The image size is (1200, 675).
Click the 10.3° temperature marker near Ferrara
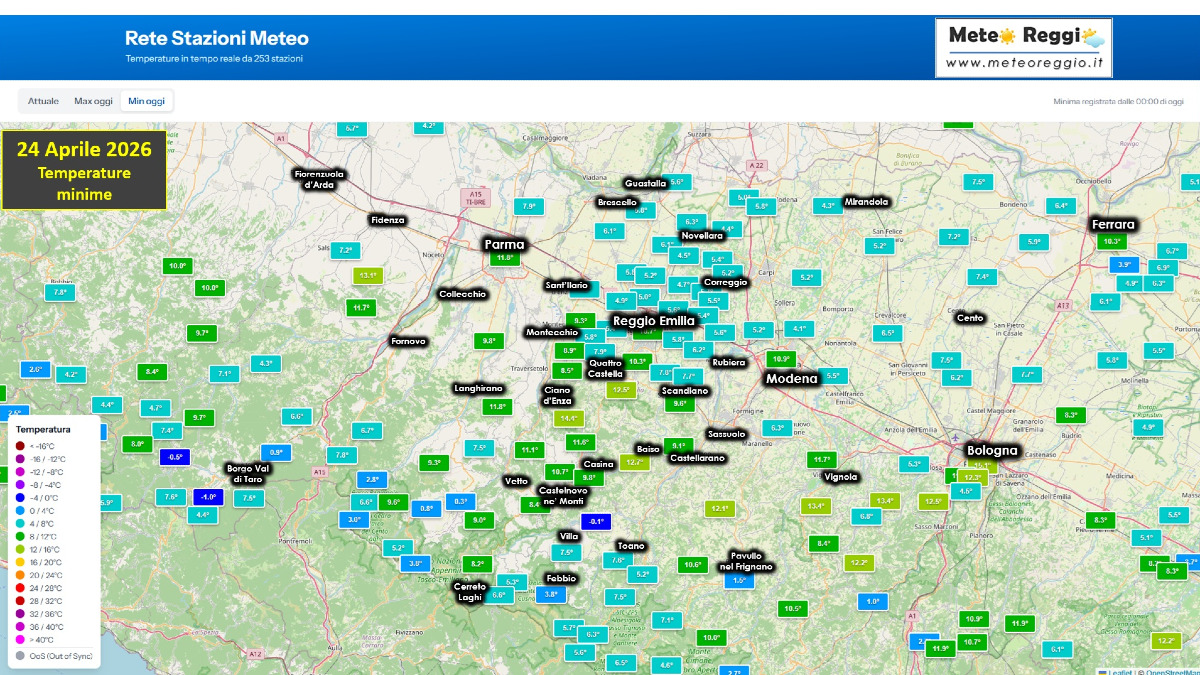pos(1112,241)
